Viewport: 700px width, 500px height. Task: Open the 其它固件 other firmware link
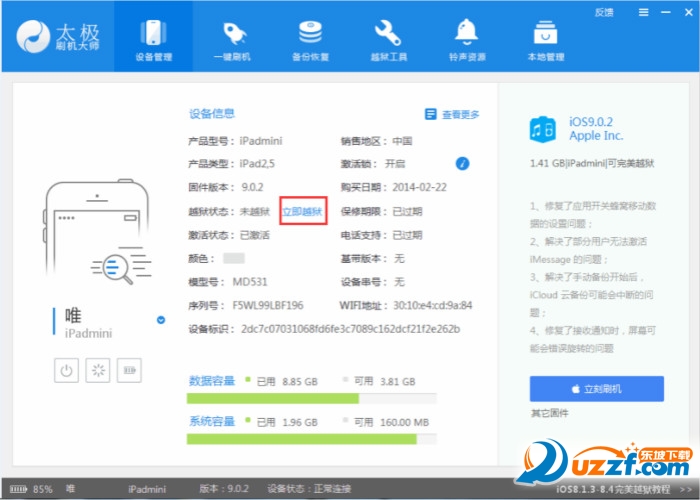[550, 413]
